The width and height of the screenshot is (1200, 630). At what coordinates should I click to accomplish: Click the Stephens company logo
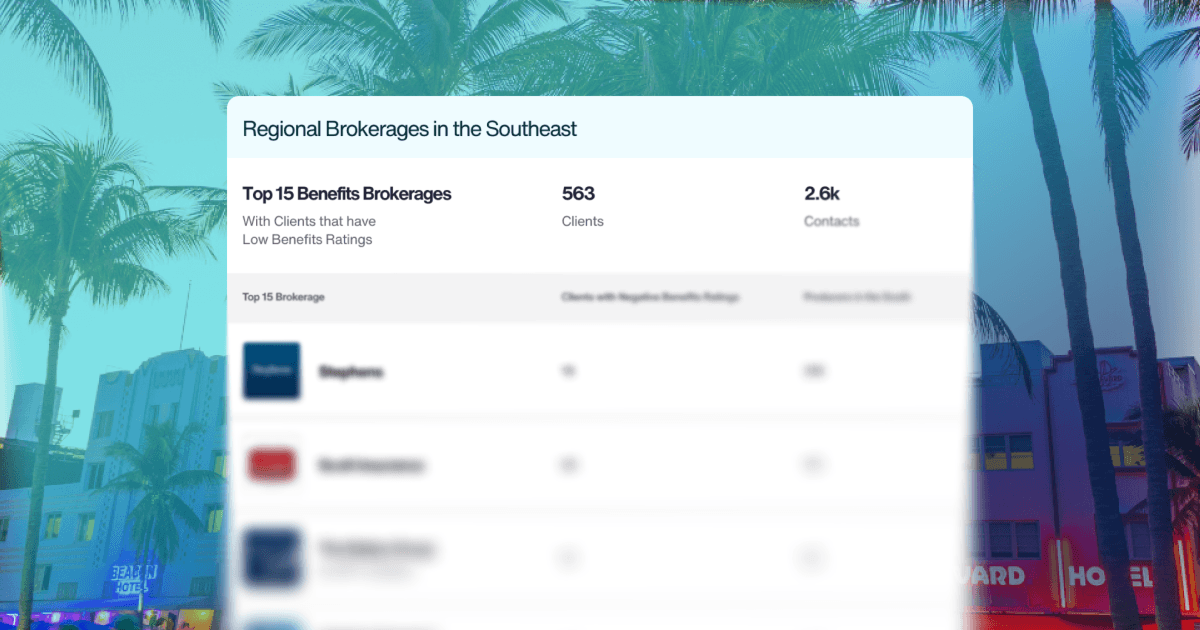271,371
